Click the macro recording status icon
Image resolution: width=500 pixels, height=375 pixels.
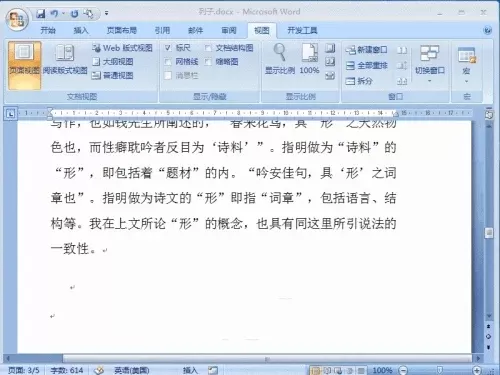(213, 370)
